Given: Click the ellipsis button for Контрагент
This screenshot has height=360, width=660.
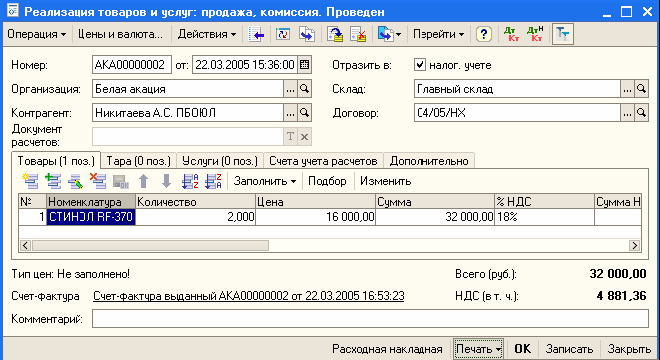Looking at the screenshot, I should tap(290, 113).
